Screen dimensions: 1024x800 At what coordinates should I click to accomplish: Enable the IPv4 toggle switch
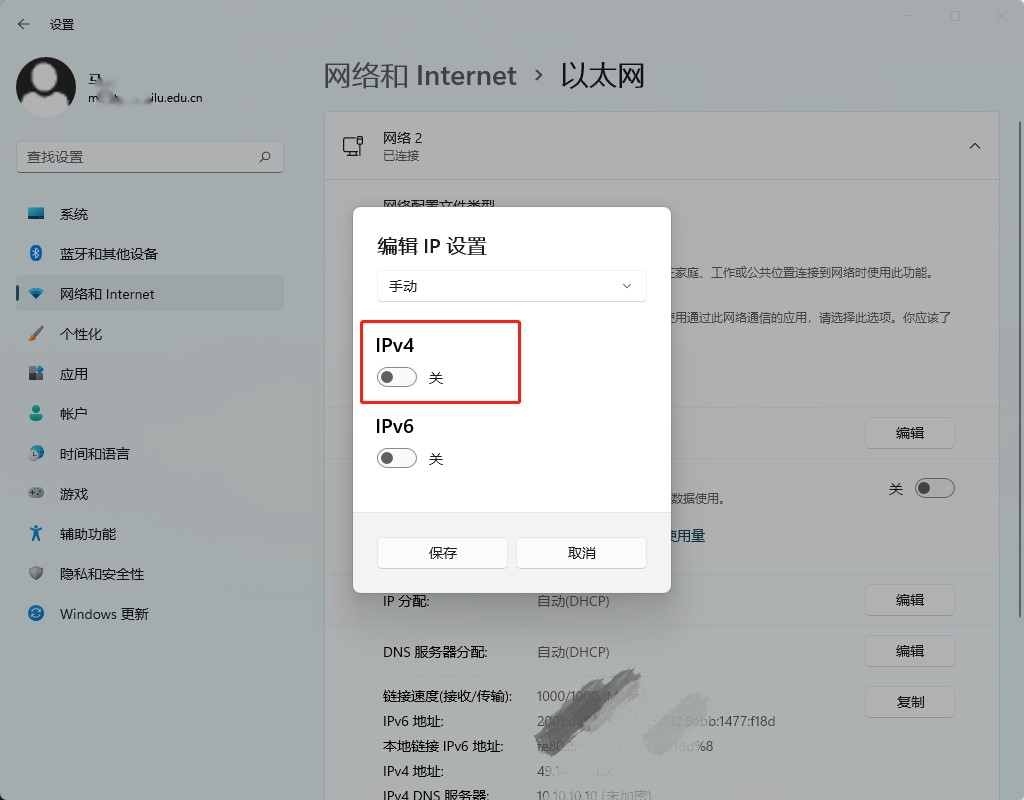397,378
